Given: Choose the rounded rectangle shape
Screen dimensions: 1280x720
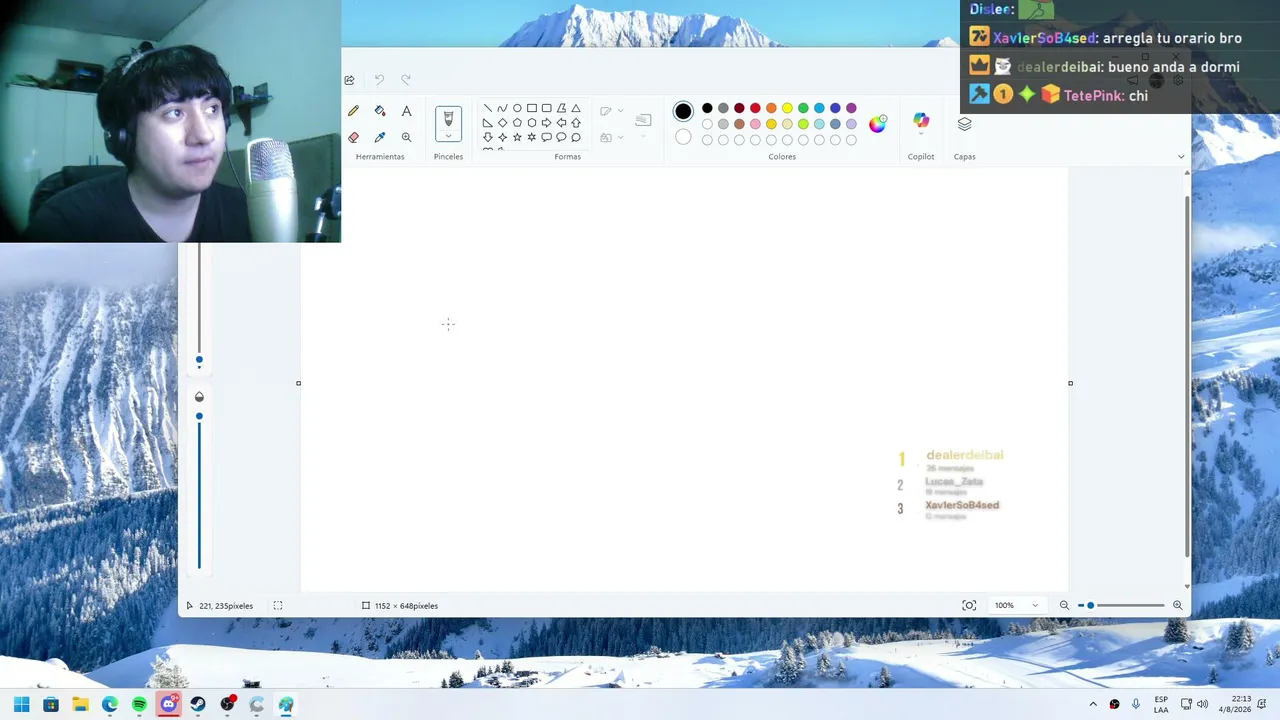Looking at the screenshot, I should pyautogui.click(x=546, y=108).
